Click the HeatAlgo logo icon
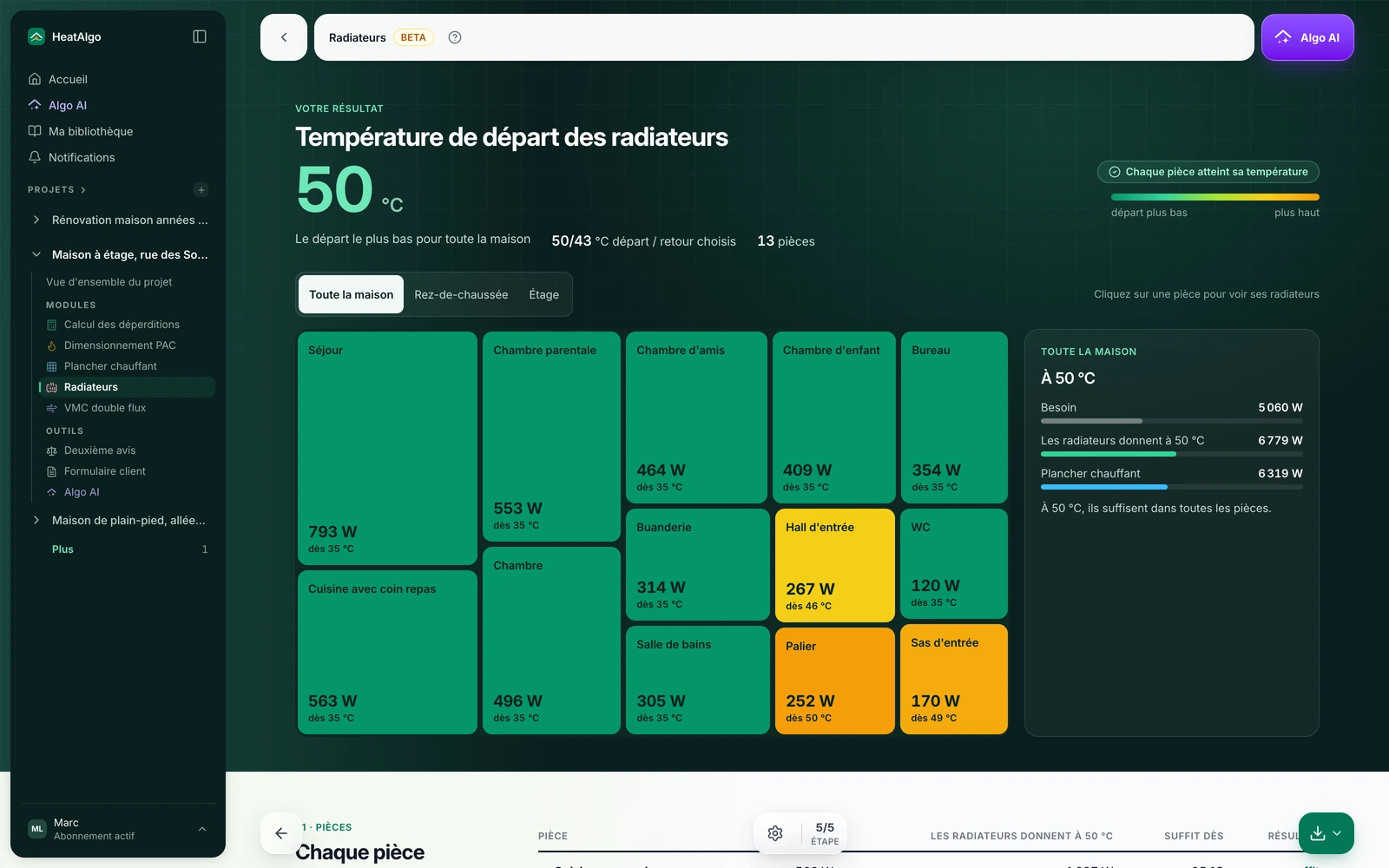This screenshot has height=868, width=1389. tap(36, 36)
